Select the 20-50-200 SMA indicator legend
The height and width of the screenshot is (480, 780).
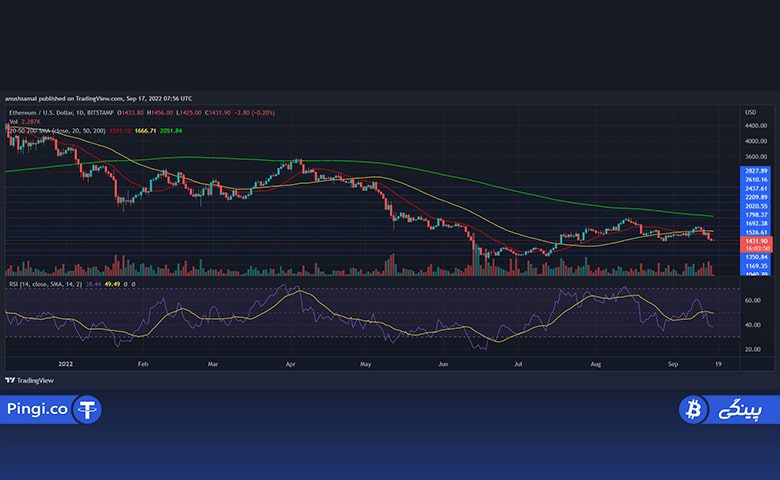tap(95, 131)
